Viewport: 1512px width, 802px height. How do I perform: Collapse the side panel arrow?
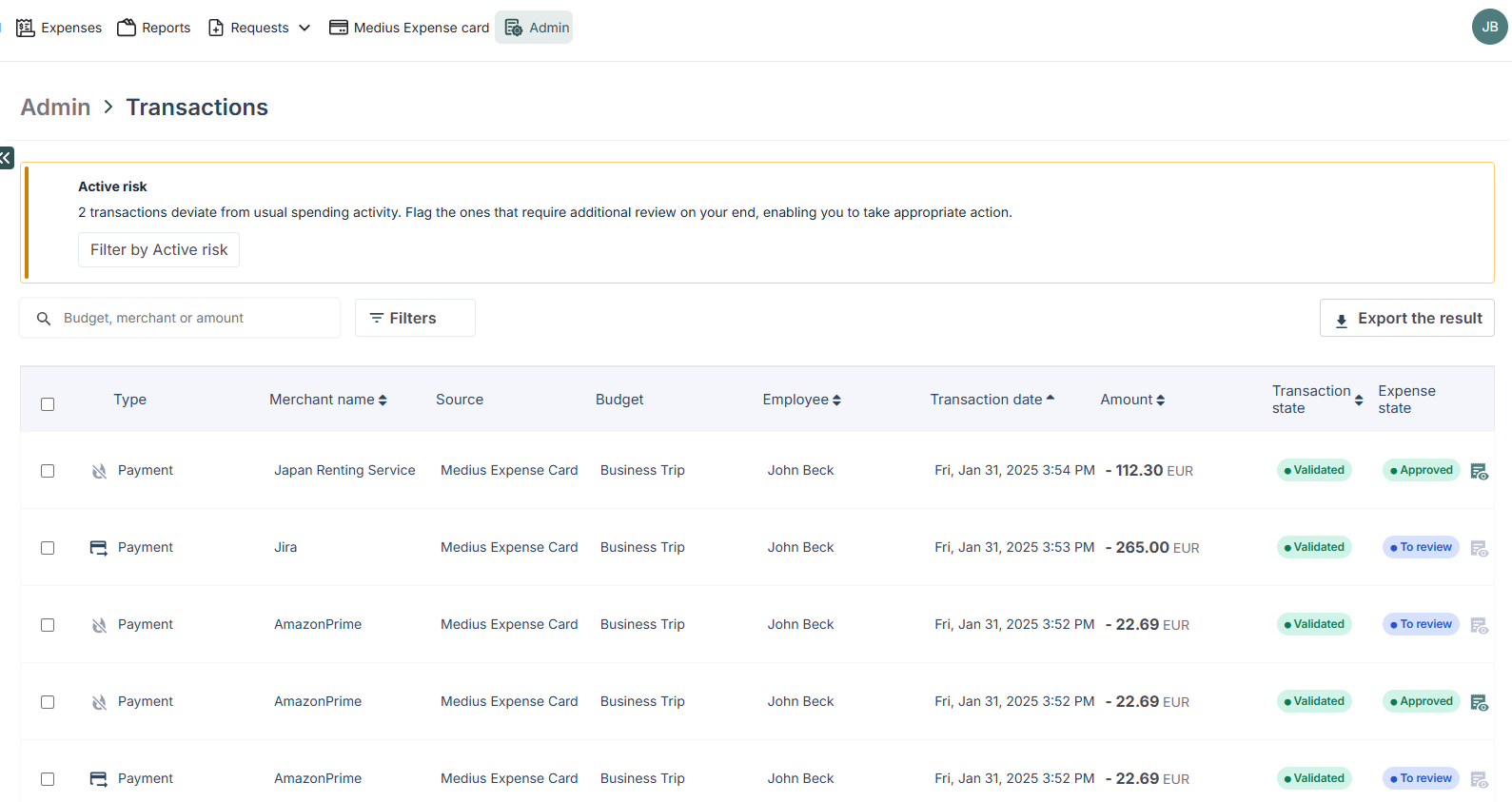(7, 158)
